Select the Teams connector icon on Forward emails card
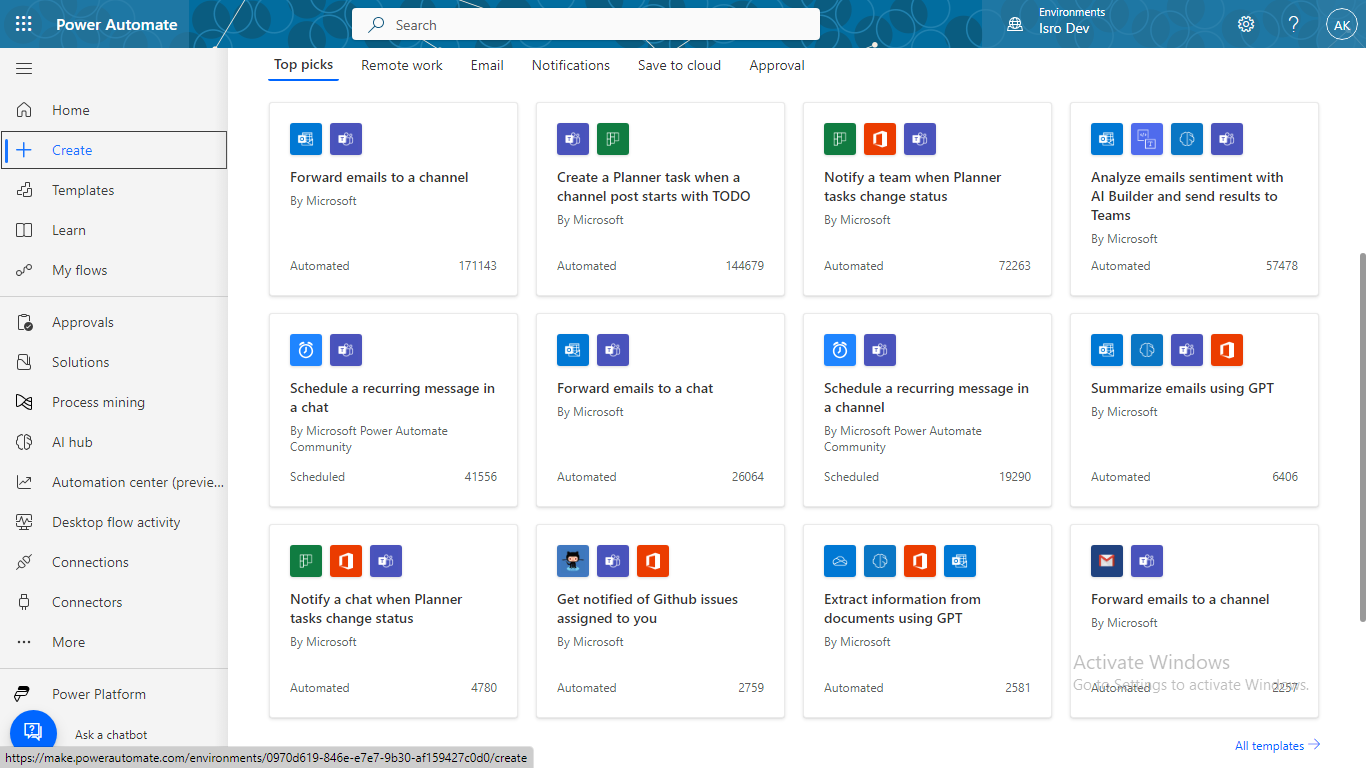Viewport: 1366px width, 768px height. tap(345, 139)
